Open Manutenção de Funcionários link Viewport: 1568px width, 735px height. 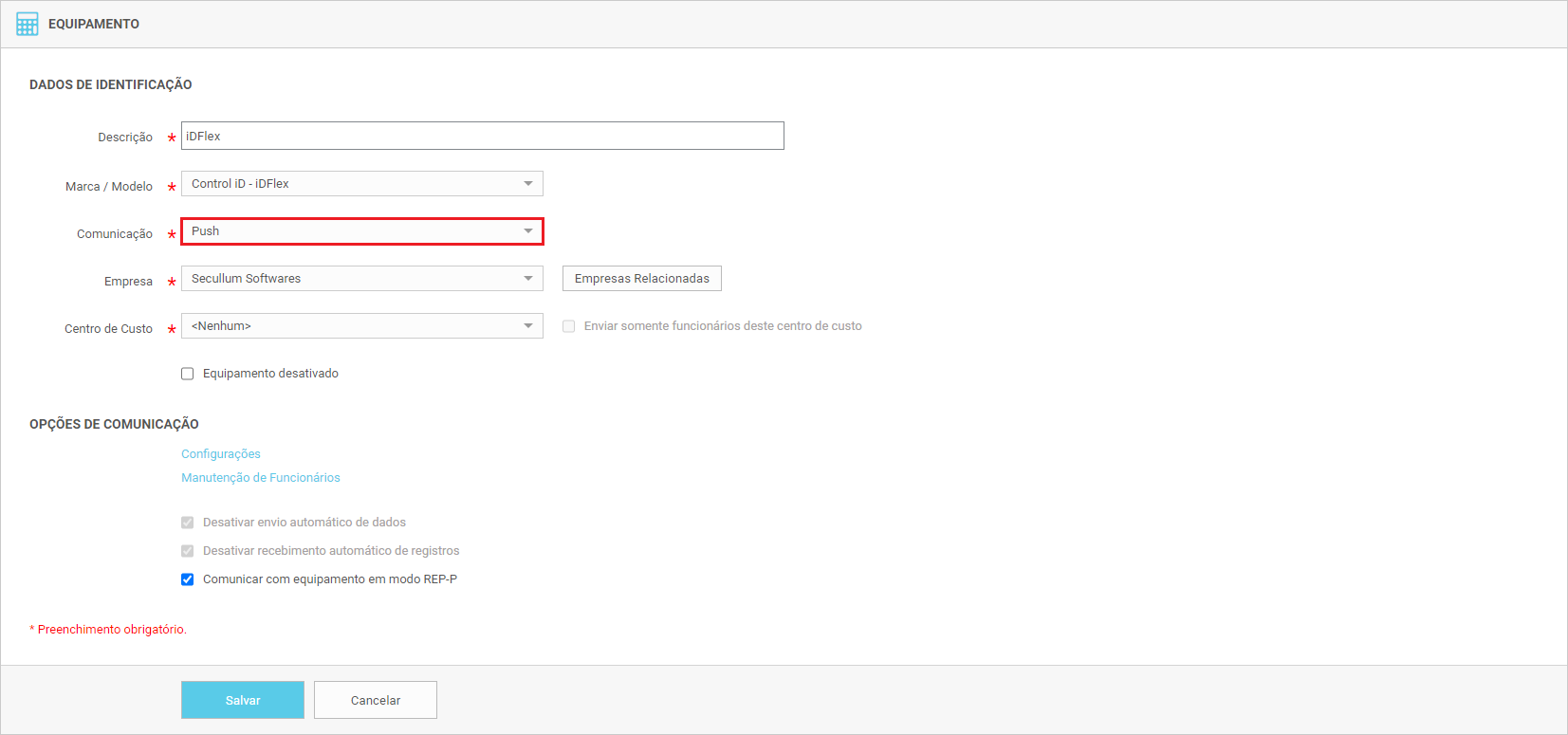[x=261, y=478]
